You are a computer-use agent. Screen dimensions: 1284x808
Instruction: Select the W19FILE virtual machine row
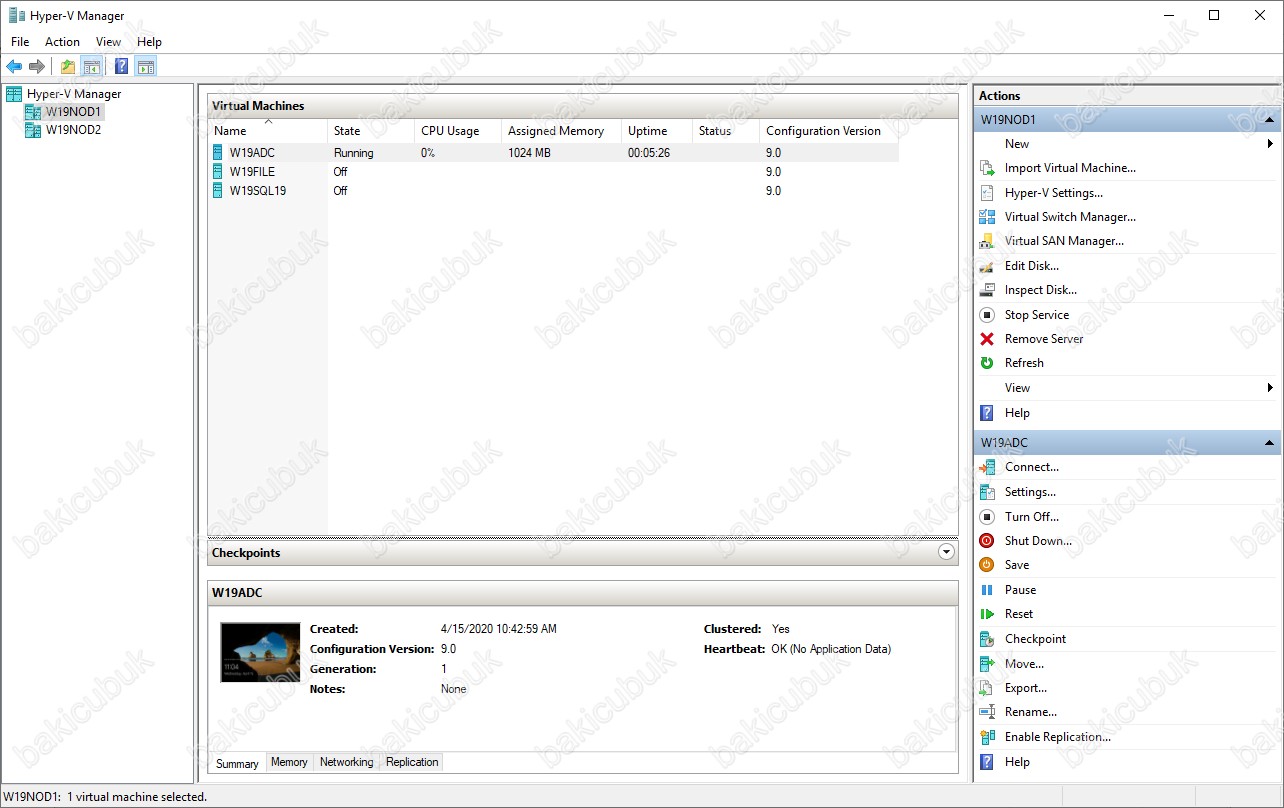(x=553, y=172)
